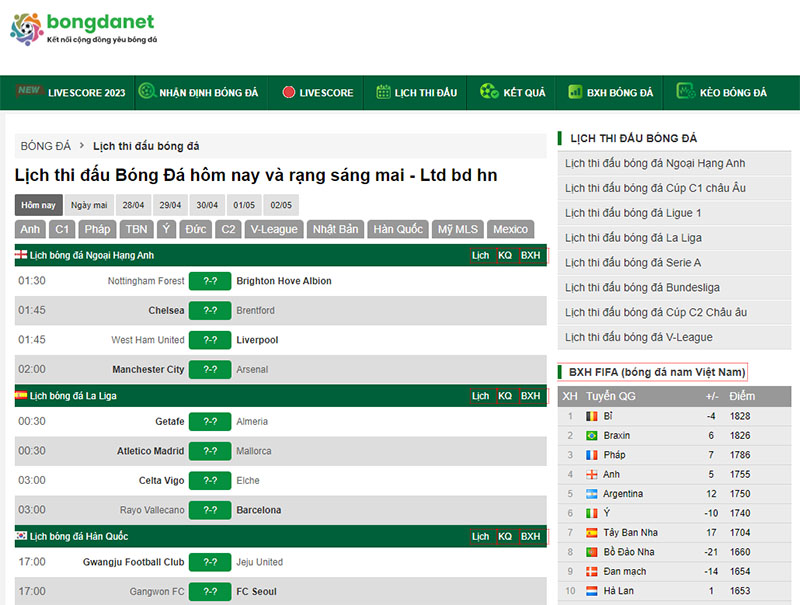Click the ?-? score for Chelsea vs Brentford
The width and height of the screenshot is (800, 605).
(x=210, y=311)
